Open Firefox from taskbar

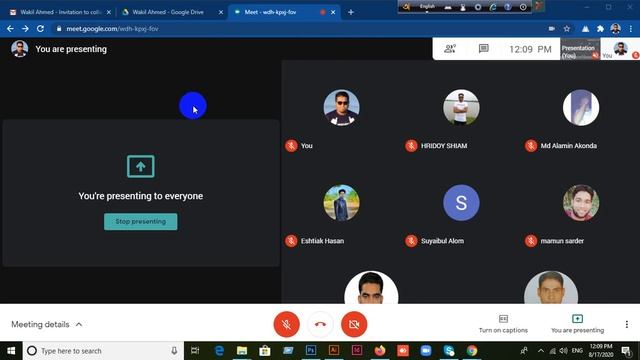(380, 351)
